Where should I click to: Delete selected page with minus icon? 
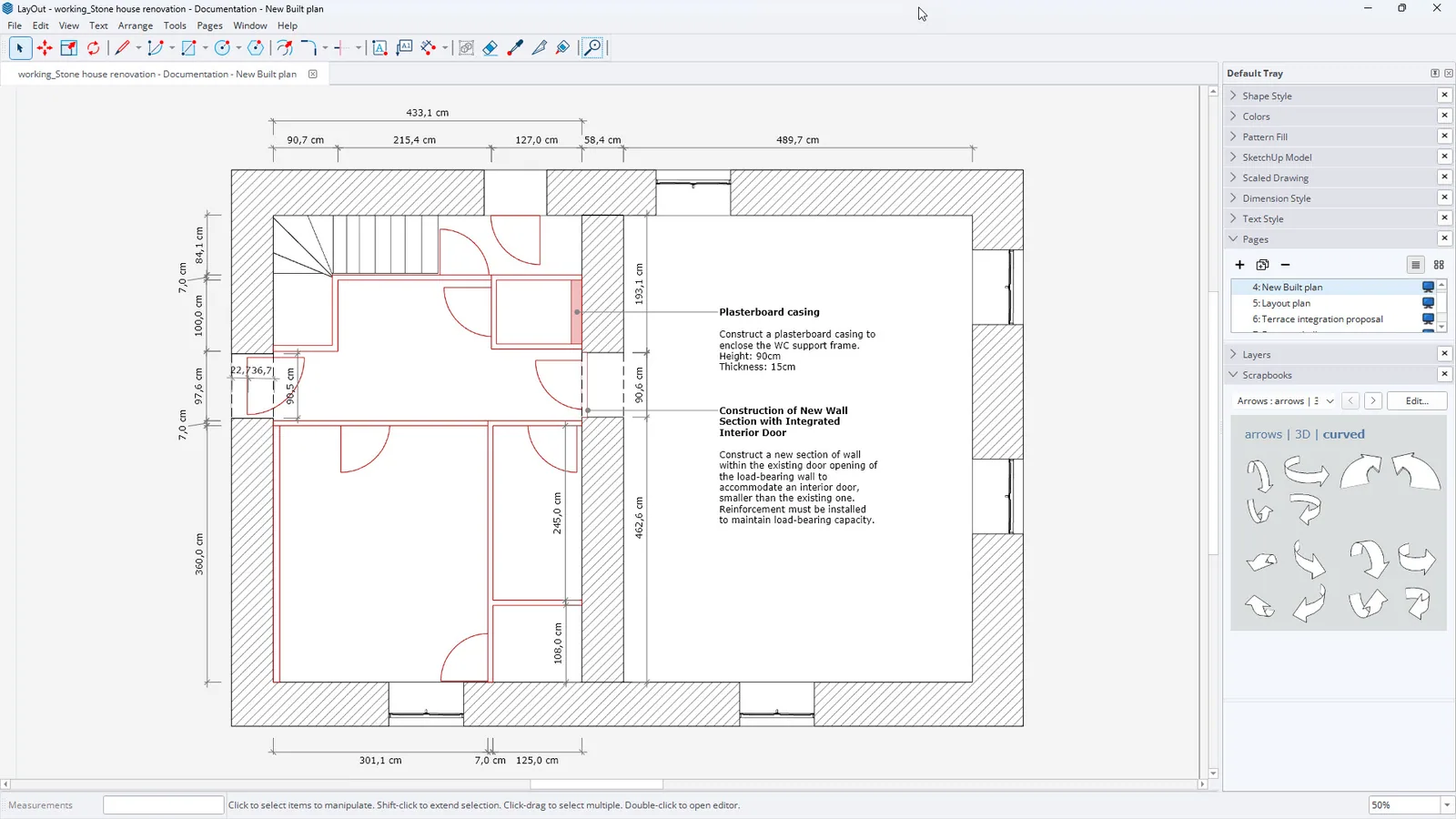1285,265
